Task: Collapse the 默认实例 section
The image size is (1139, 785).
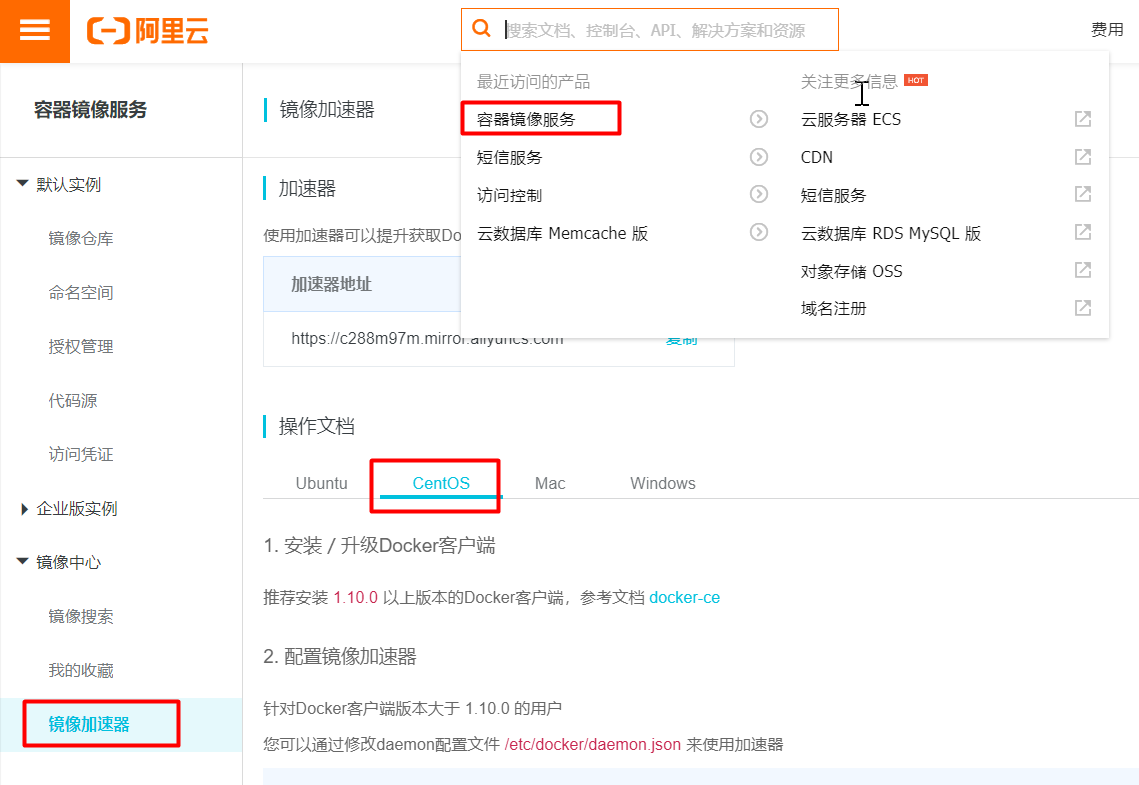Action: tap(23, 184)
